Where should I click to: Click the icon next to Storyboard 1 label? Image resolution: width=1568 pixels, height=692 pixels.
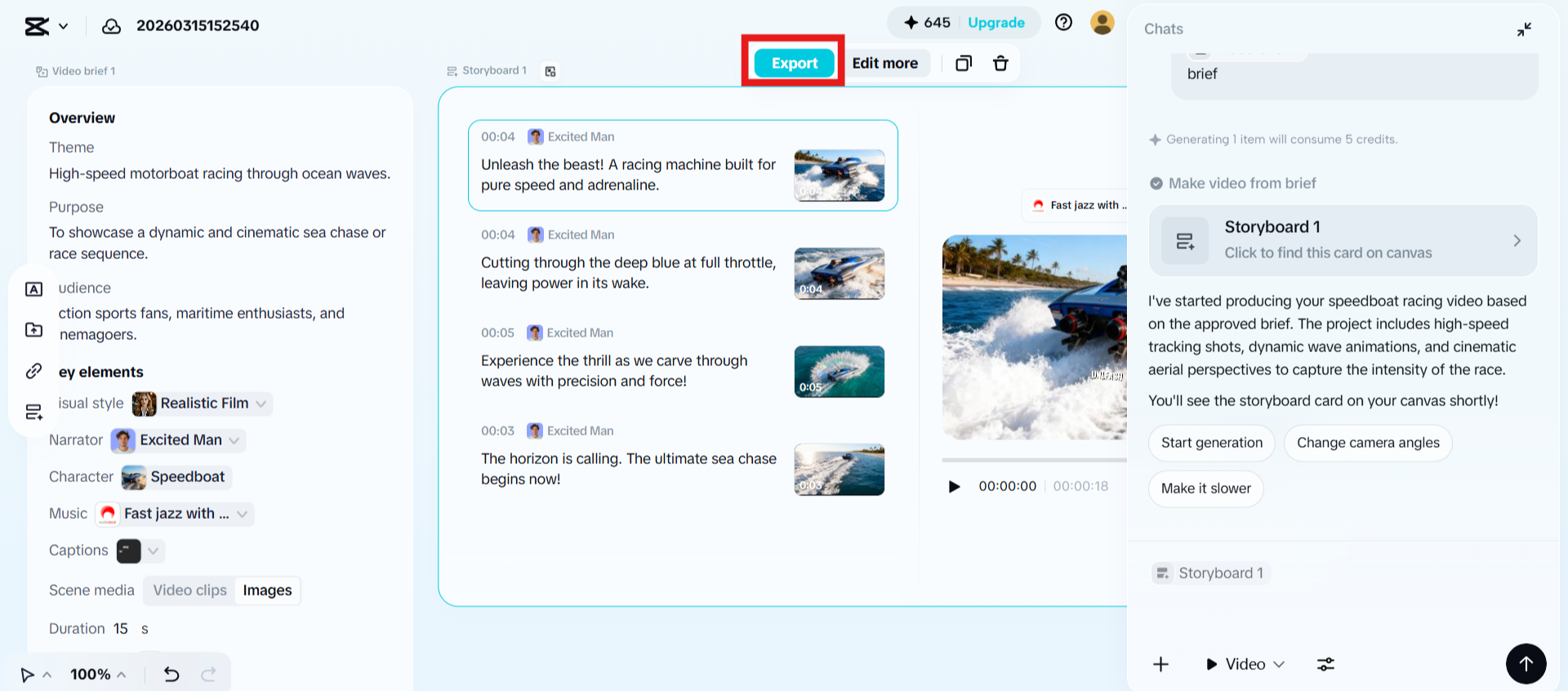[550, 71]
